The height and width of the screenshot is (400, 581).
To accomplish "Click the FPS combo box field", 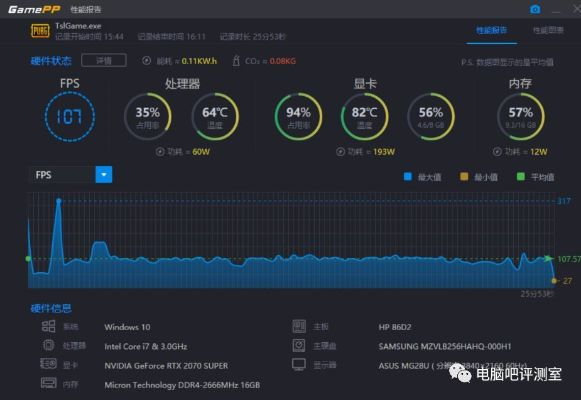I will 70,174.
